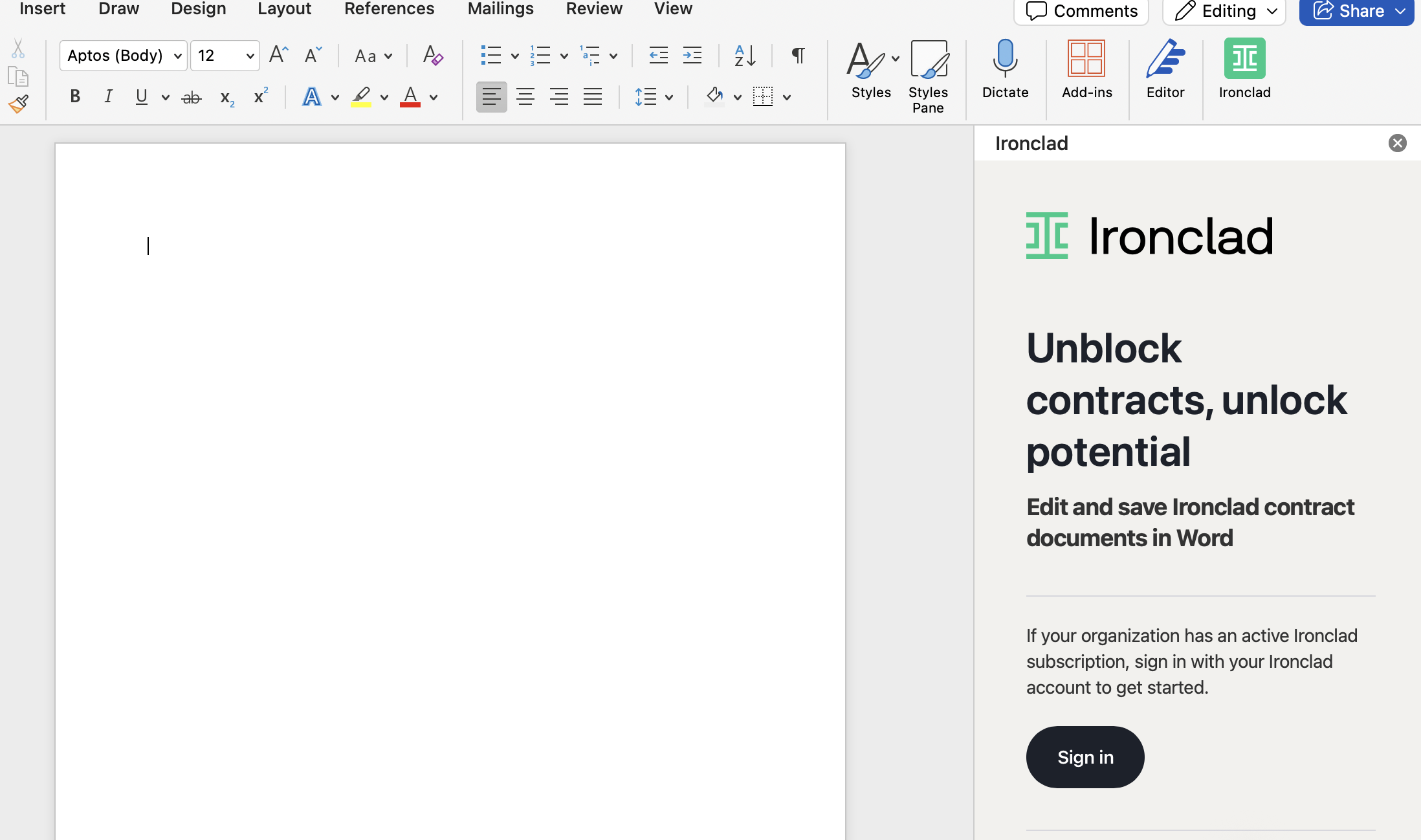Clear all formatting icon
1421x840 pixels.
click(433, 55)
